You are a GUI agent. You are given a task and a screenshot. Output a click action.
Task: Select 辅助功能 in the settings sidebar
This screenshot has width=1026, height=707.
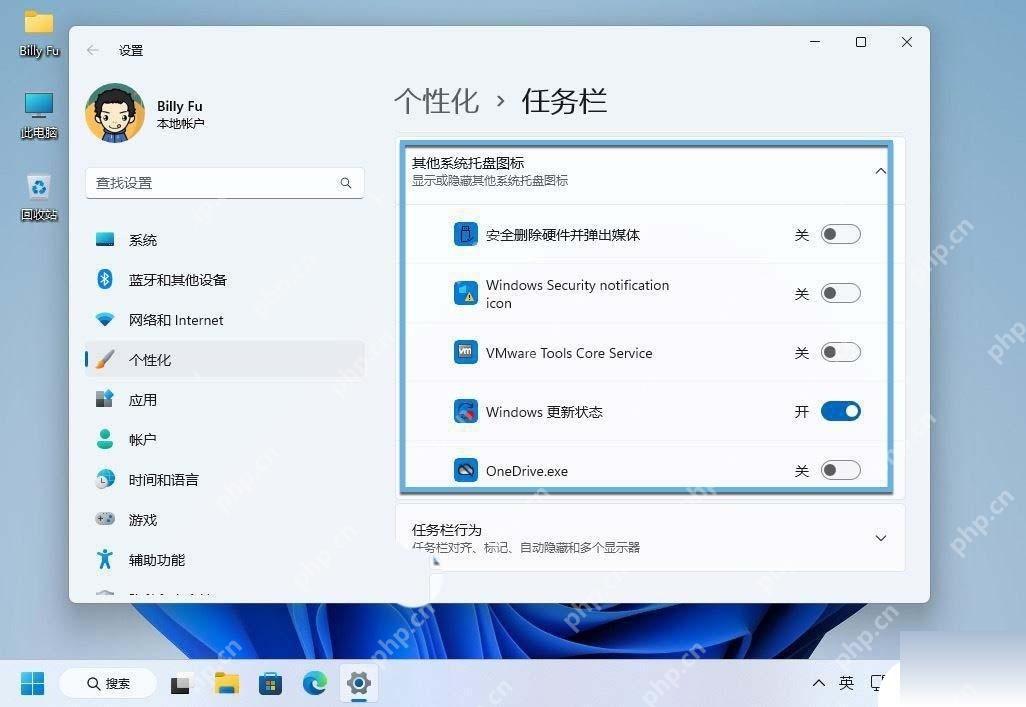coord(224,559)
